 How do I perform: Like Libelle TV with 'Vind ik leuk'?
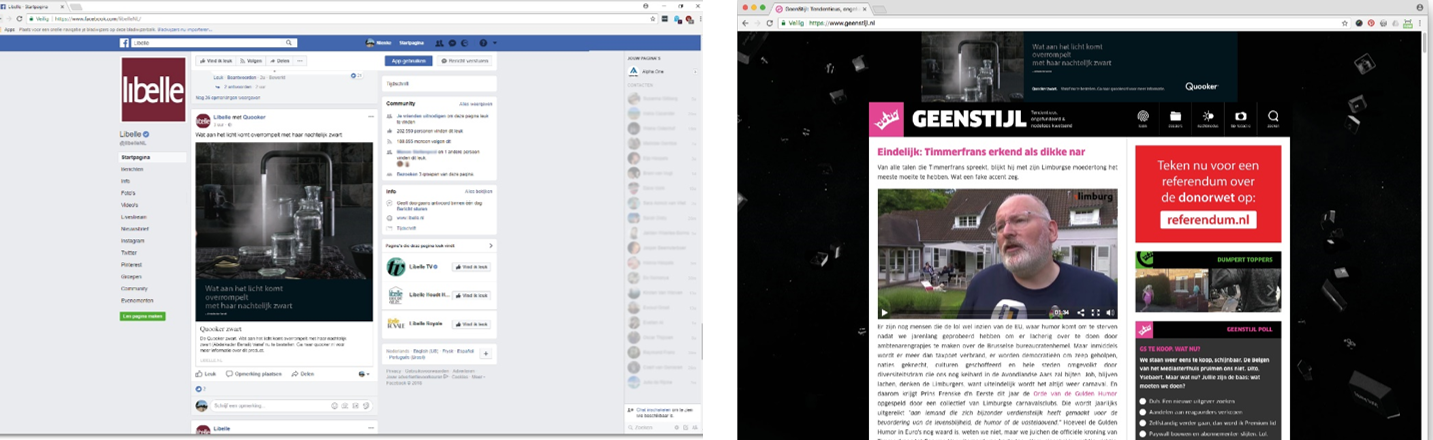click(x=470, y=267)
